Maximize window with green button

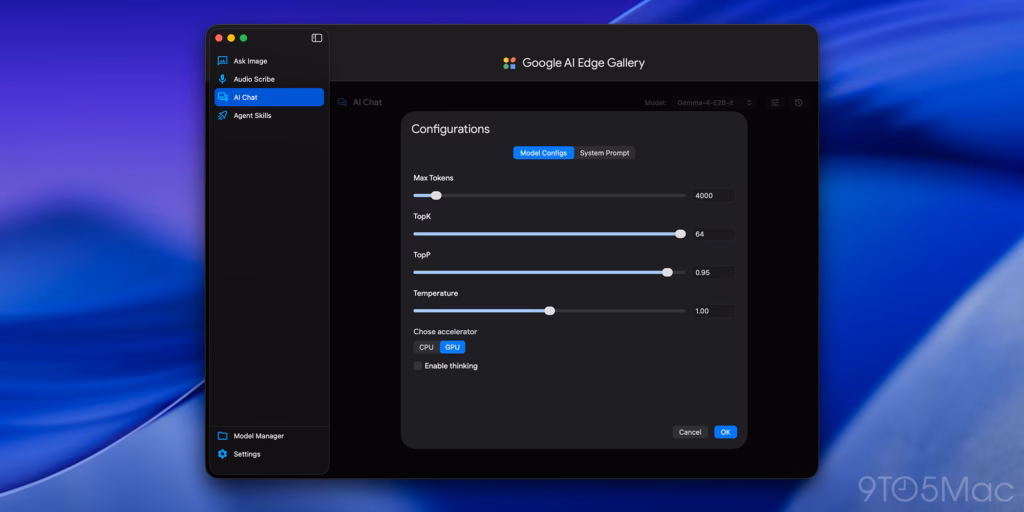(244, 38)
